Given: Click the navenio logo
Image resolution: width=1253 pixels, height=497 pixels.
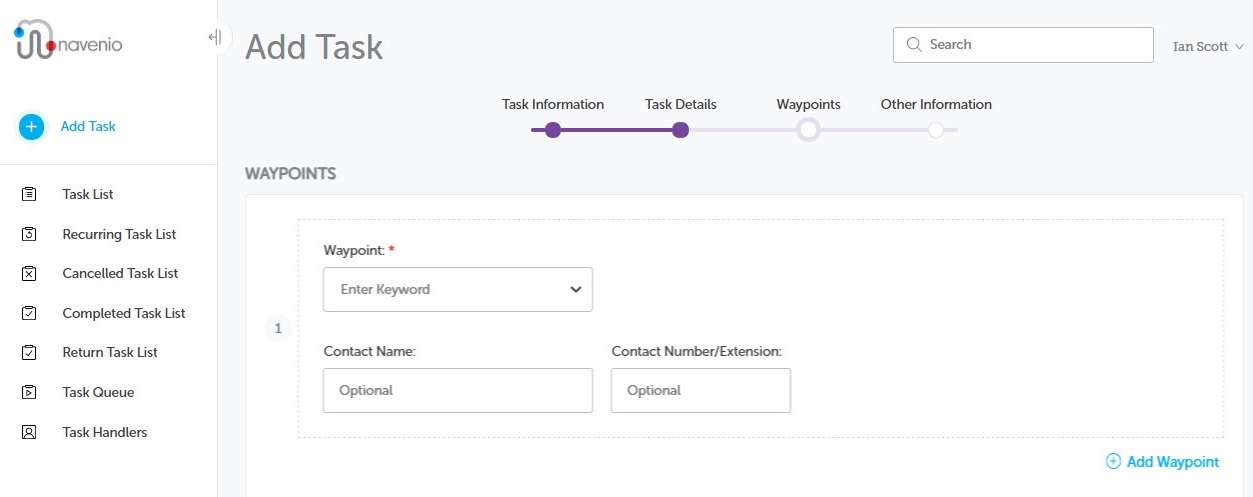Looking at the screenshot, I should pyautogui.click(x=68, y=39).
